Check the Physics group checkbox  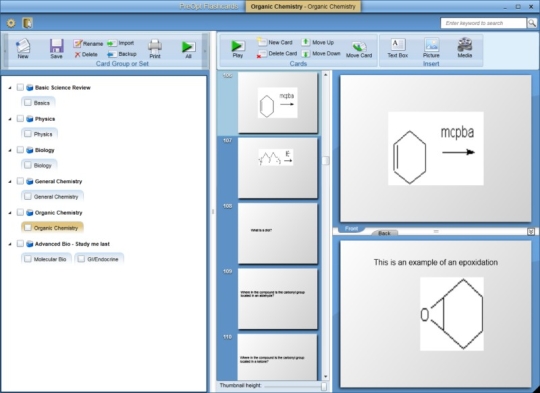[x=20, y=118]
